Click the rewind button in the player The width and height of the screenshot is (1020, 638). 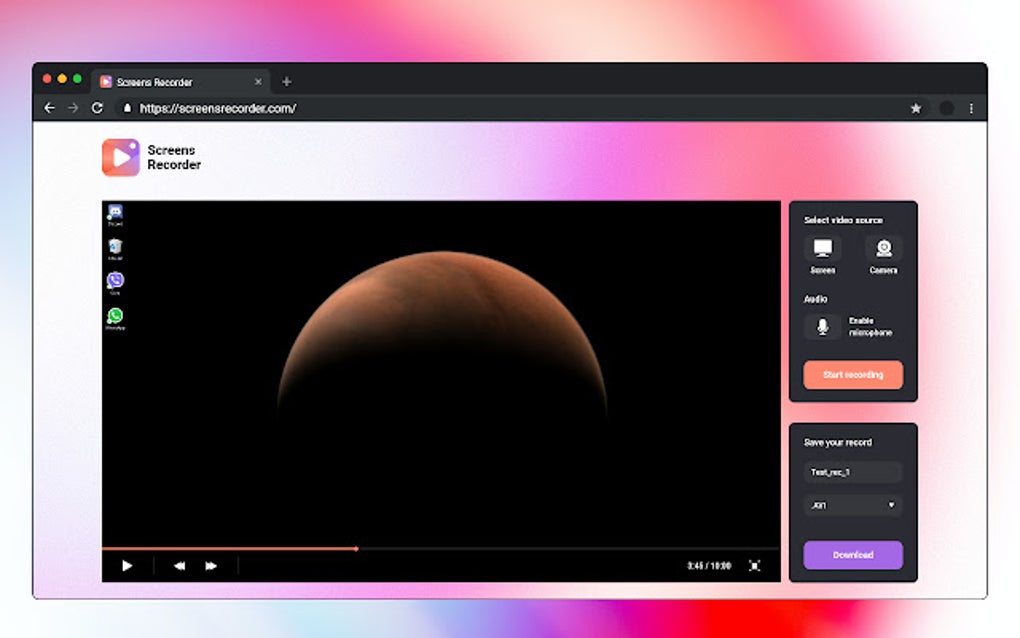[180, 566]
